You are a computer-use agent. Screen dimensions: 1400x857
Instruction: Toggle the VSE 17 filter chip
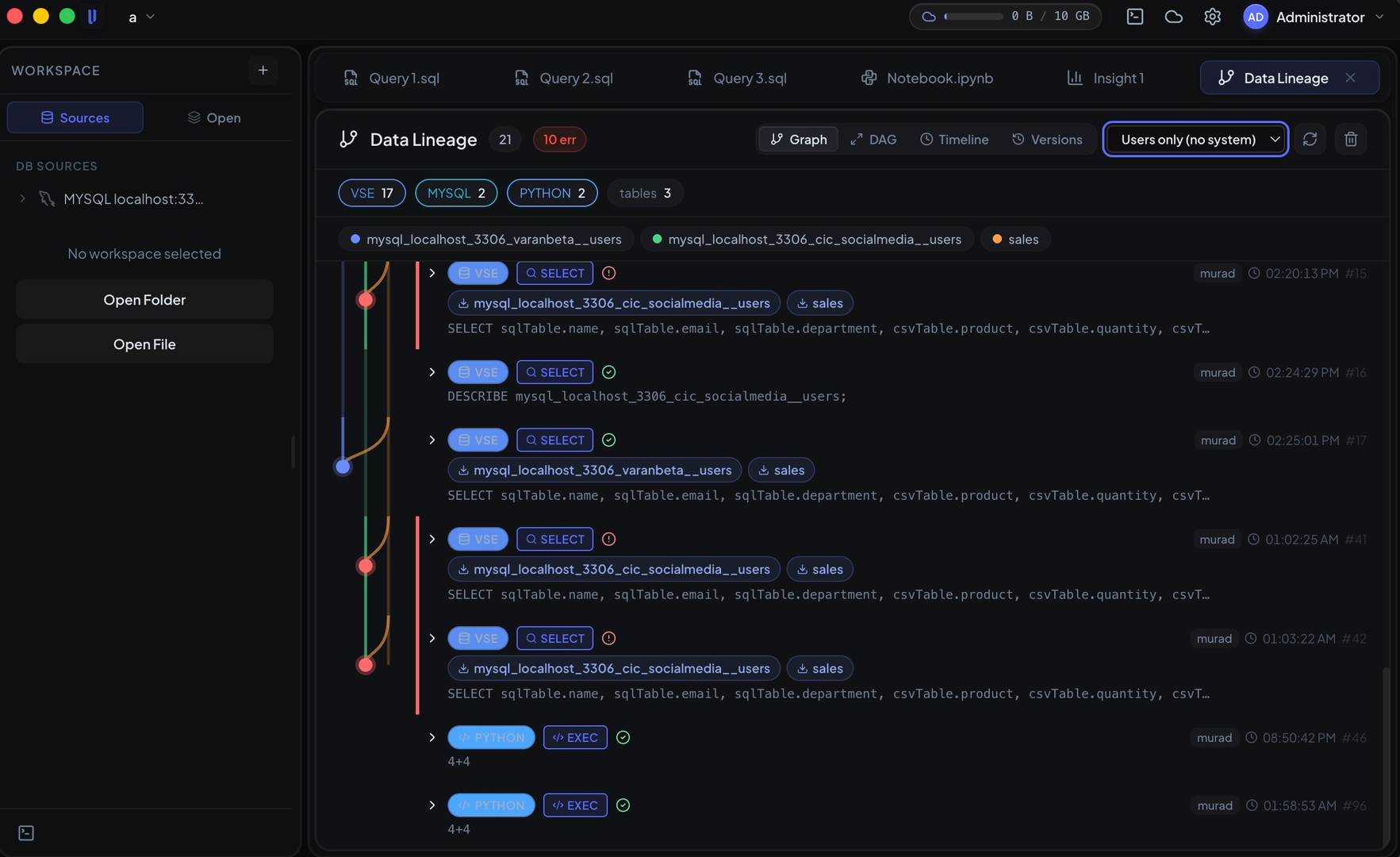372,193
